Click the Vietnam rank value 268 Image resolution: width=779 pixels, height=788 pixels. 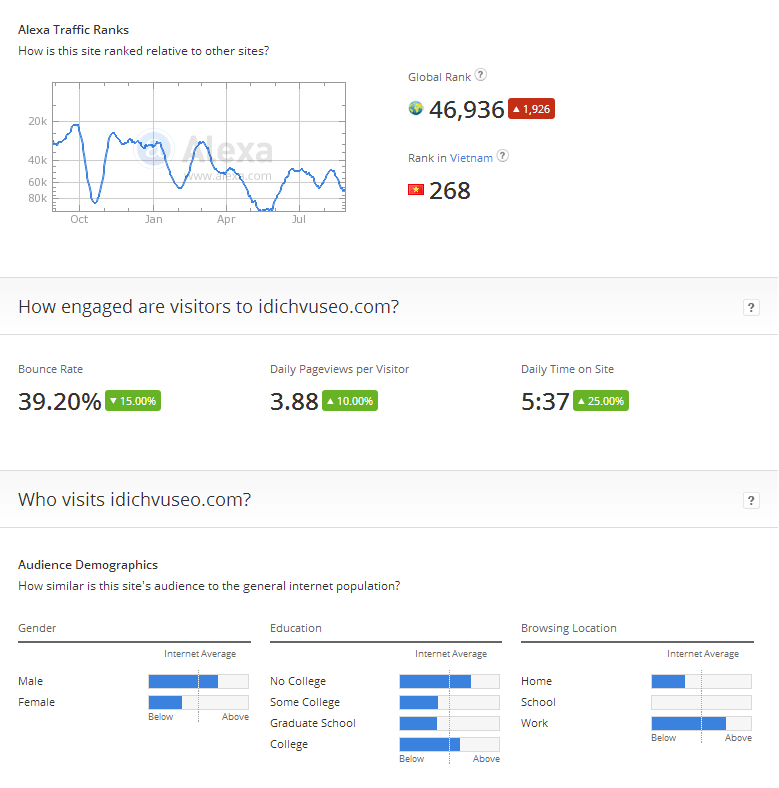pos(450,191)
